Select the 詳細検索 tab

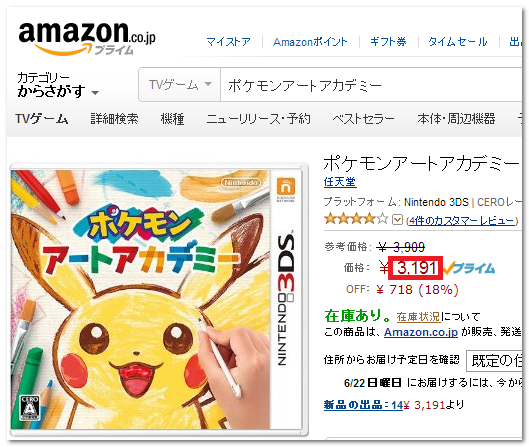click(114, 119)
